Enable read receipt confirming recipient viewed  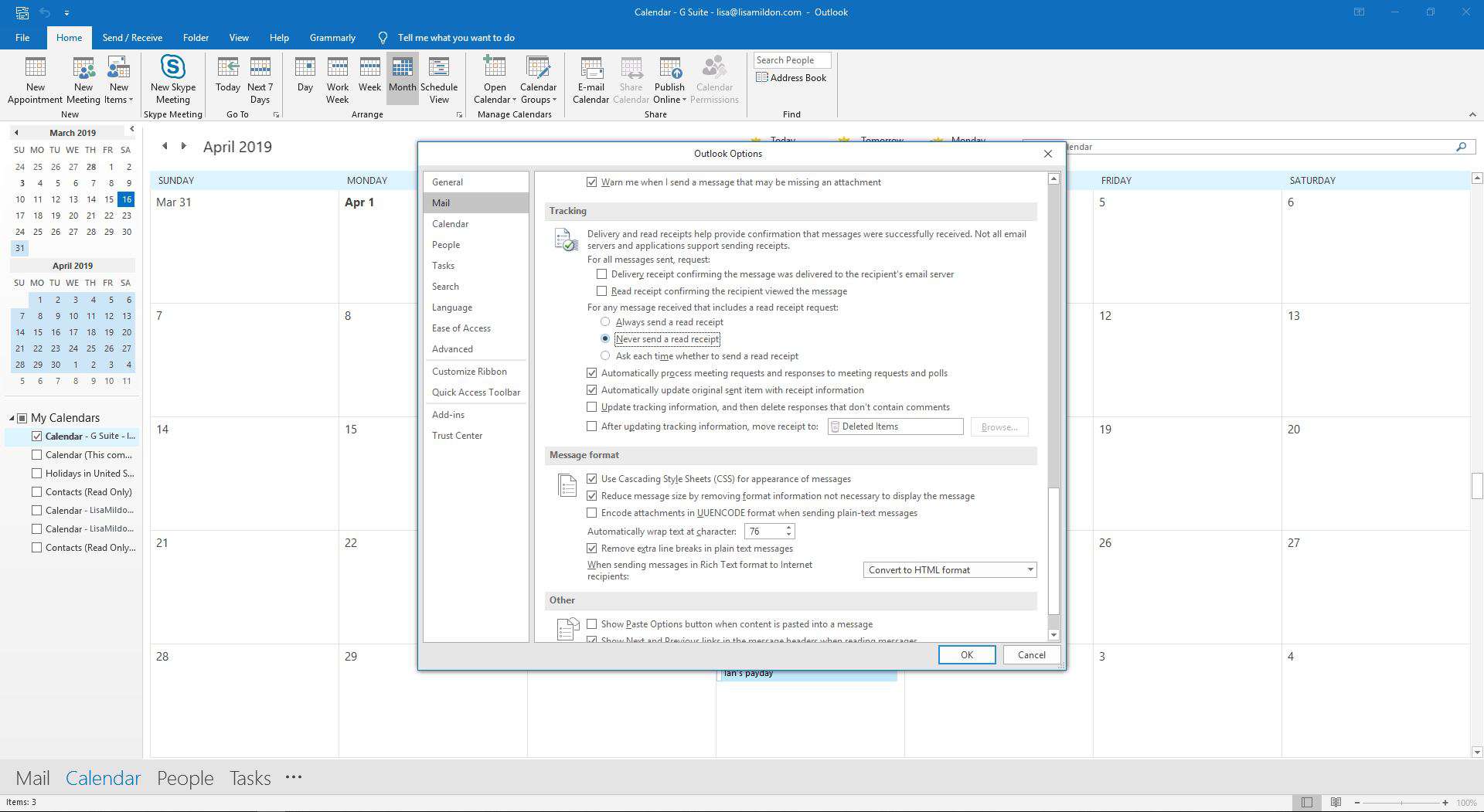tap(601, 291)
